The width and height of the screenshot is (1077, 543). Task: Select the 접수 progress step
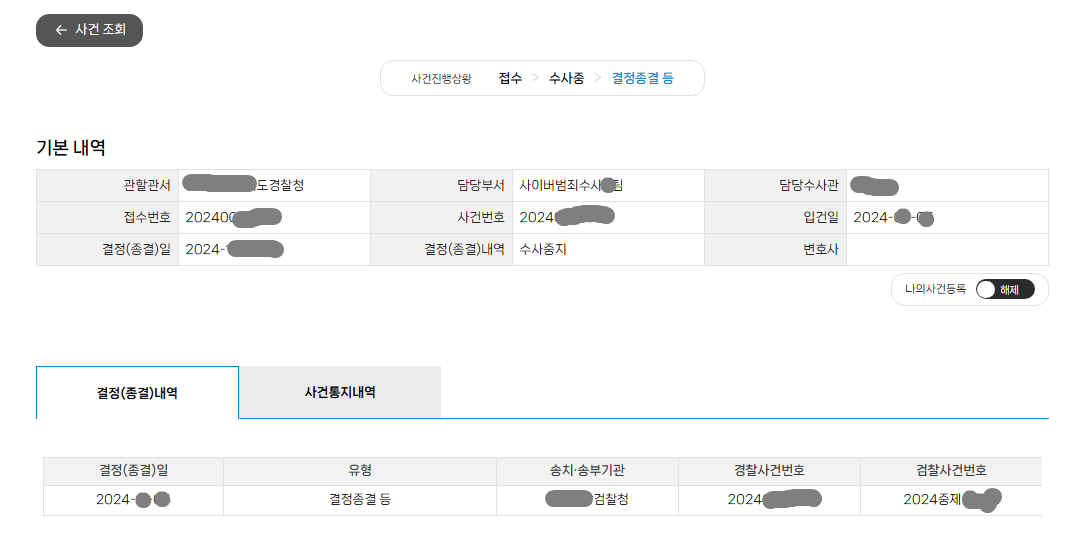click(510, 78)
